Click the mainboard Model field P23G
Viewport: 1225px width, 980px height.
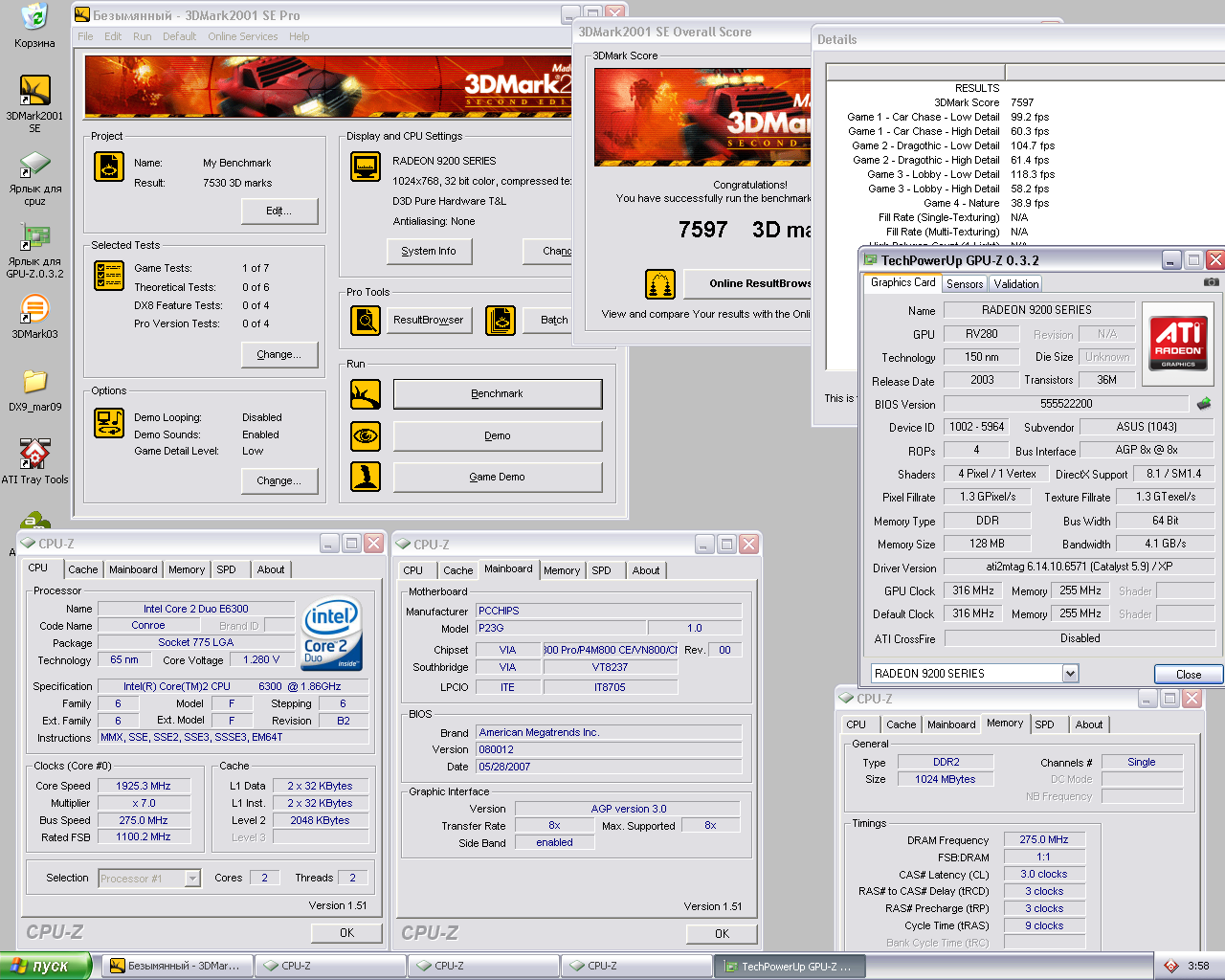561,628
